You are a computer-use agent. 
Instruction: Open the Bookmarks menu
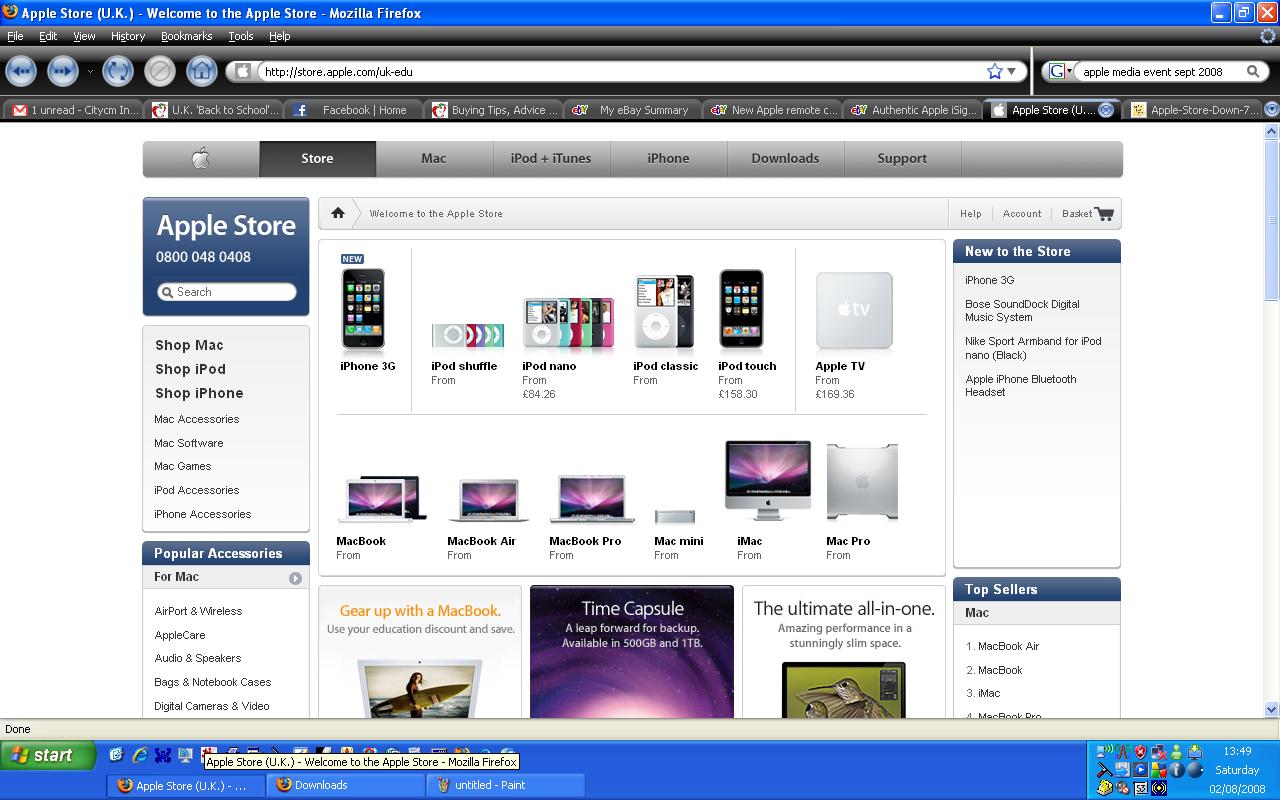[186, 36]
